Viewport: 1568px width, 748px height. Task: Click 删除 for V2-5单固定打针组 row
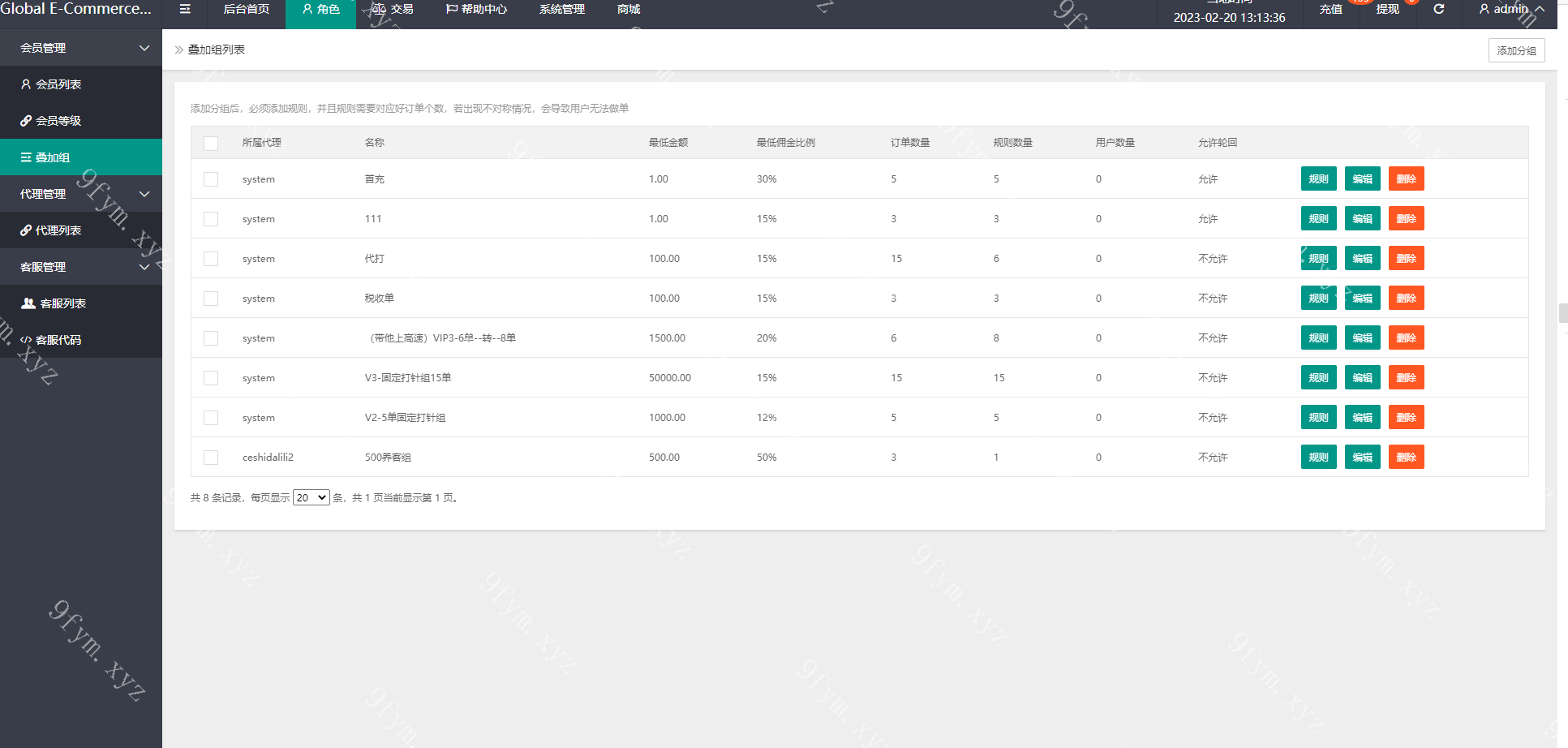[x=1406, y=417]
